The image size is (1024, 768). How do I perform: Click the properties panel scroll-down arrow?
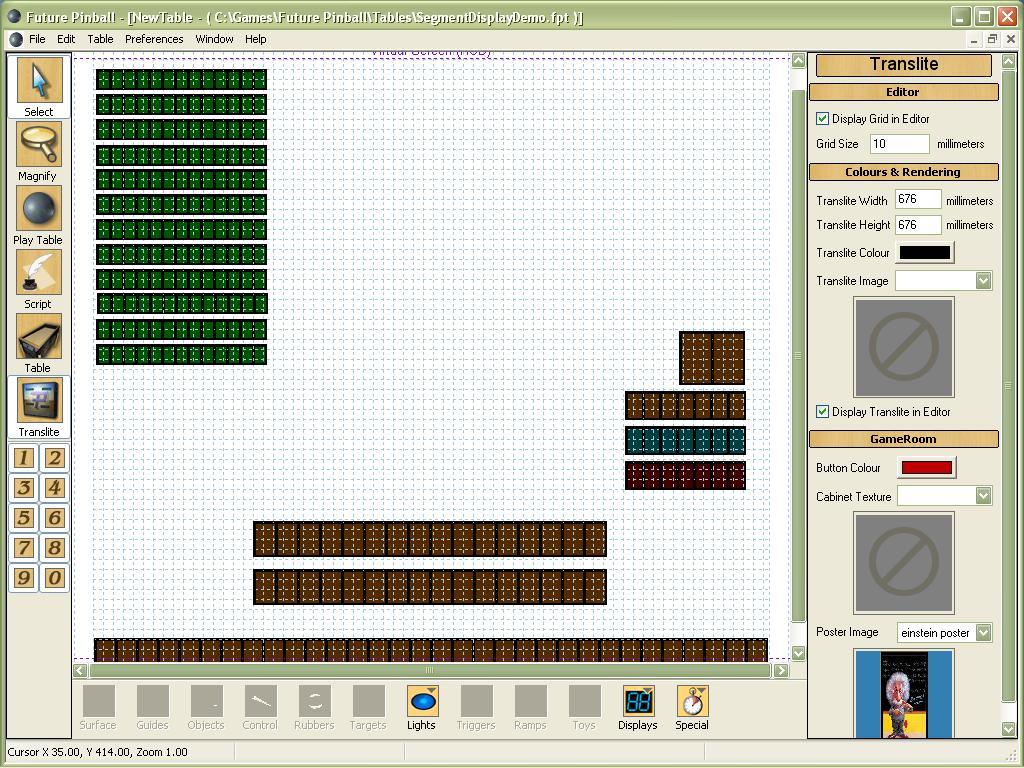(x=1008, y=728)
